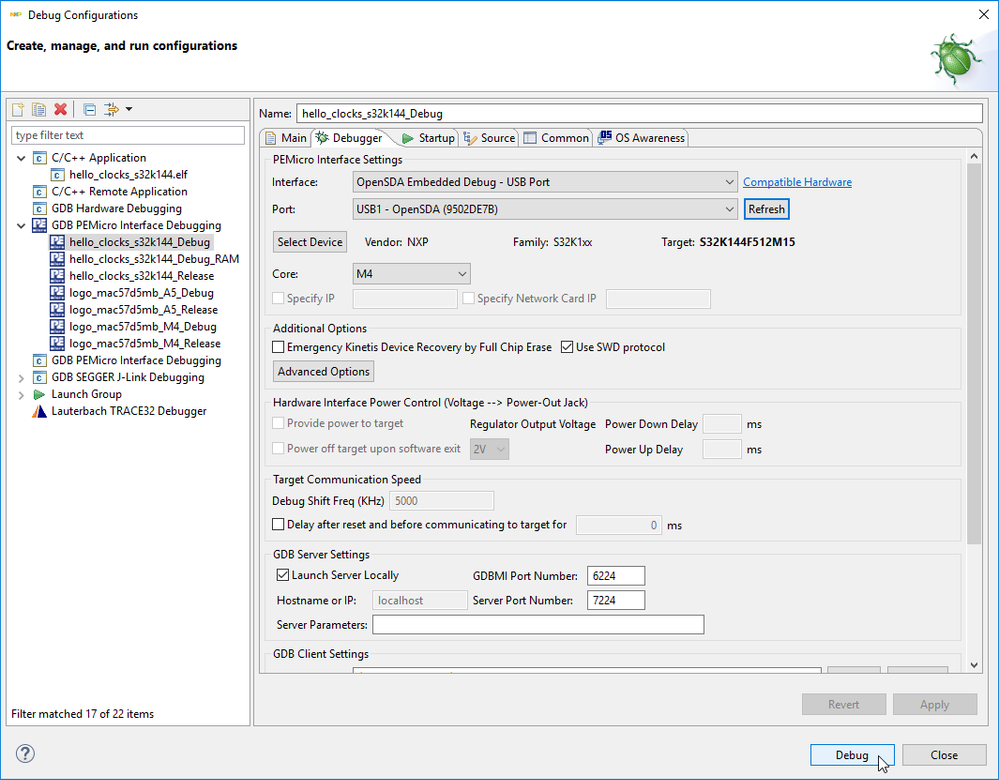Toggle Emergency Kinetis Device Recovery checkbox
Image resolution: width=999 pixels, height=780 pixels.
click(x=278, y=347)
